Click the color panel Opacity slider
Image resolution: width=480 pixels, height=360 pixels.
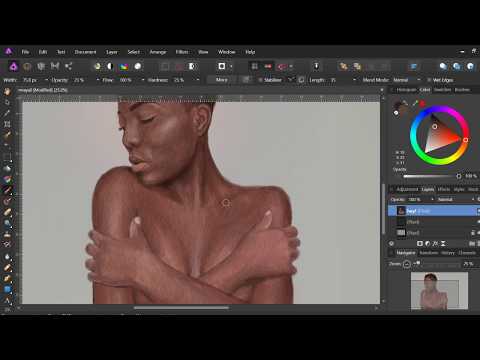coord(432,176)
